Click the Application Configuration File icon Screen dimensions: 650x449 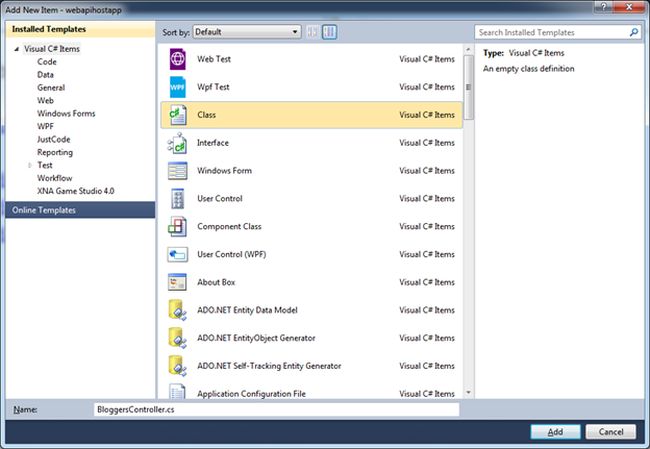[178, 391]
